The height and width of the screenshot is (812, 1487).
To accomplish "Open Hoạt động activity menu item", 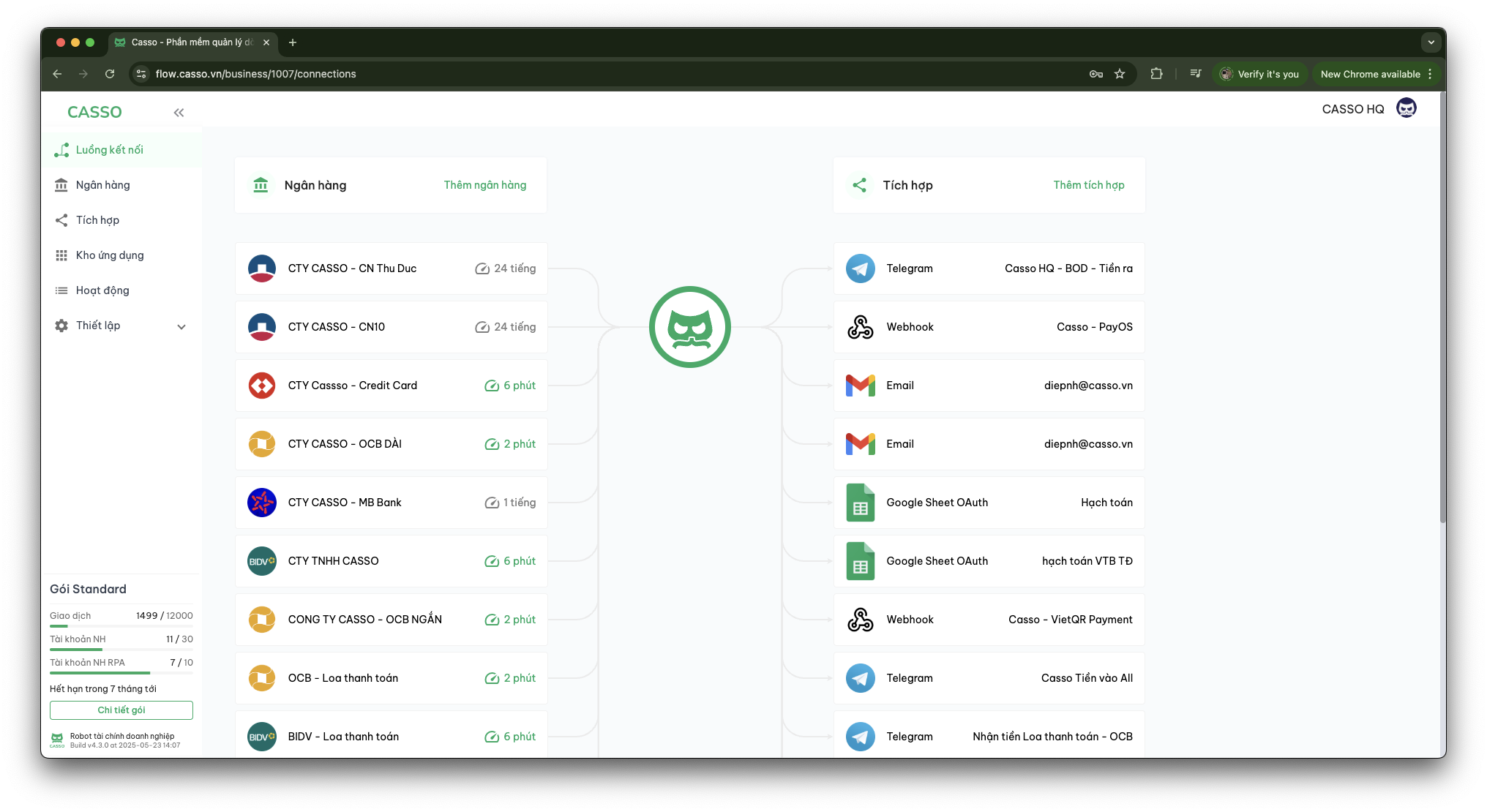I will (x=102, y=290).
